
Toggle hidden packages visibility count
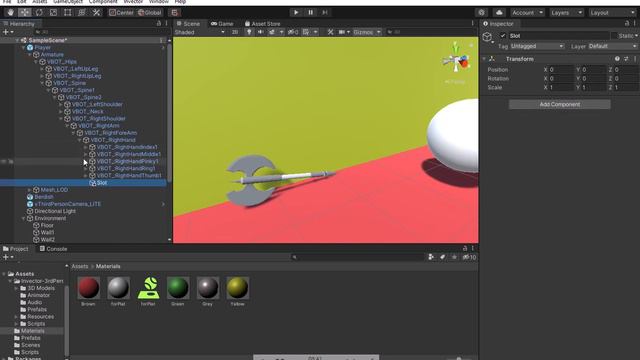[469, 257]
